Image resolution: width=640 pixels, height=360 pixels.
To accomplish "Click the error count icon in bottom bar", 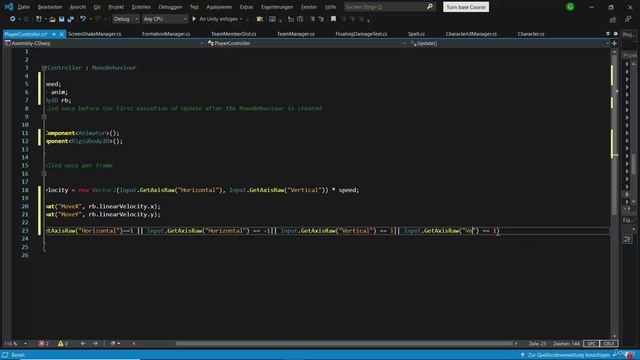I will [x=41, y=344].
